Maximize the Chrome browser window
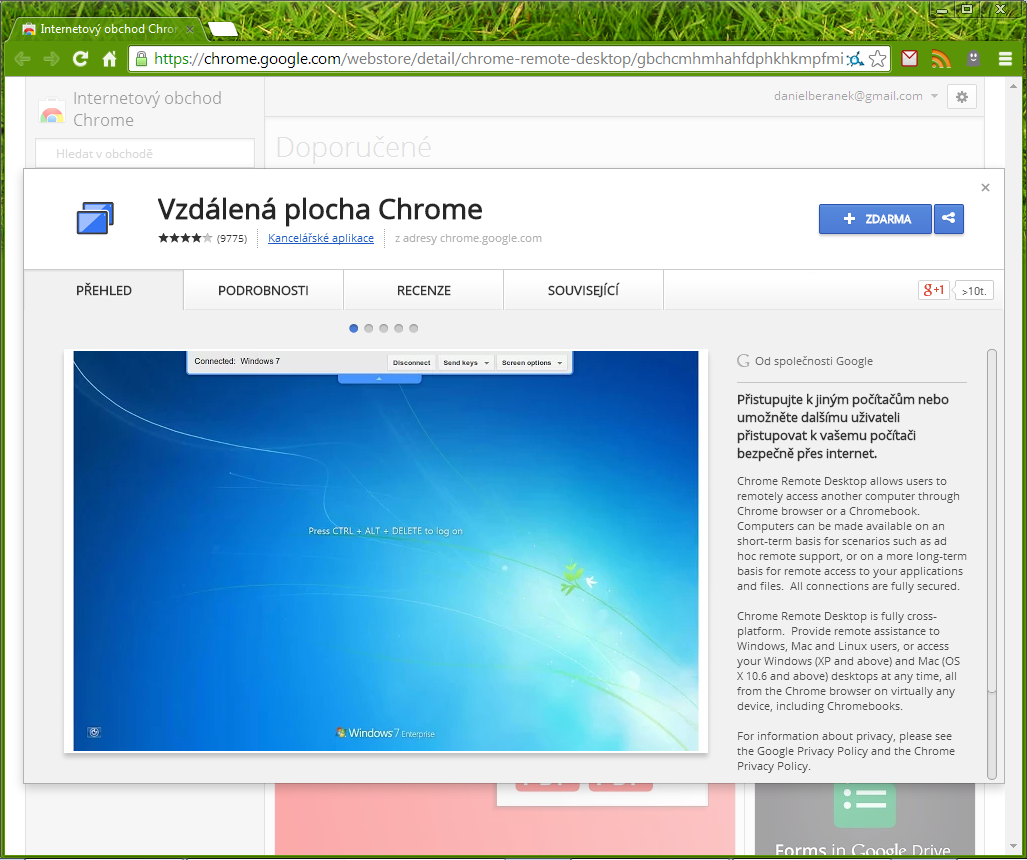This screenshot has width=1027, height=860. tap(967, 9)
